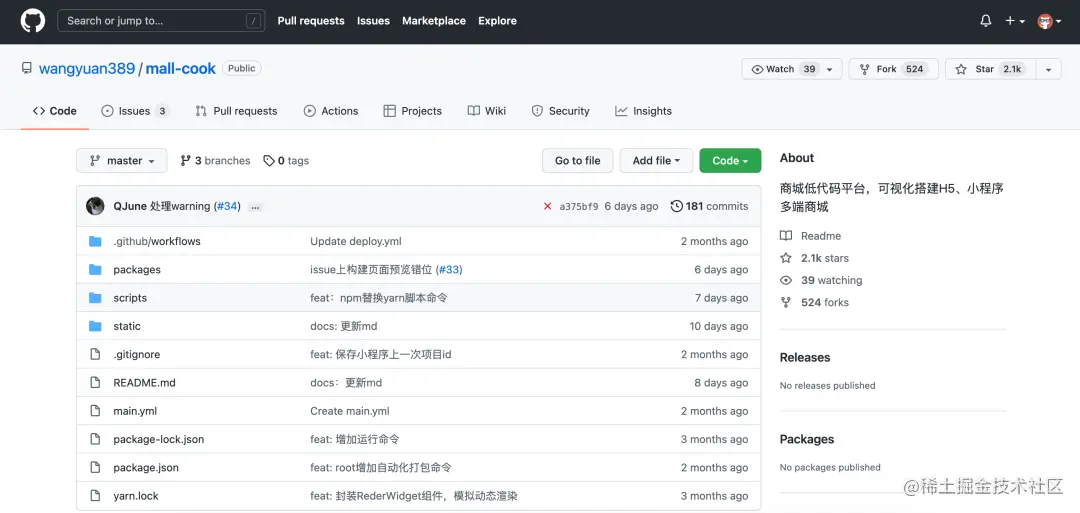Click the 524 fork count badge
Screen dimensions: 1080x513
coord(915,69)
